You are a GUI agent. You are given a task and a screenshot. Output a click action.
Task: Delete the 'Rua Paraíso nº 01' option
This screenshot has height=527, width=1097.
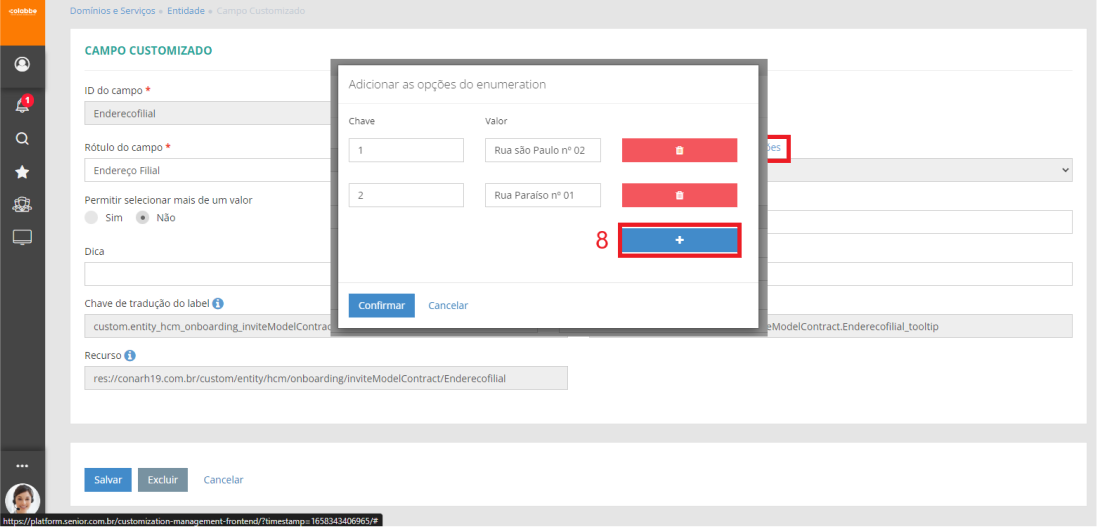pyautogui.click(x=679, y=195)
